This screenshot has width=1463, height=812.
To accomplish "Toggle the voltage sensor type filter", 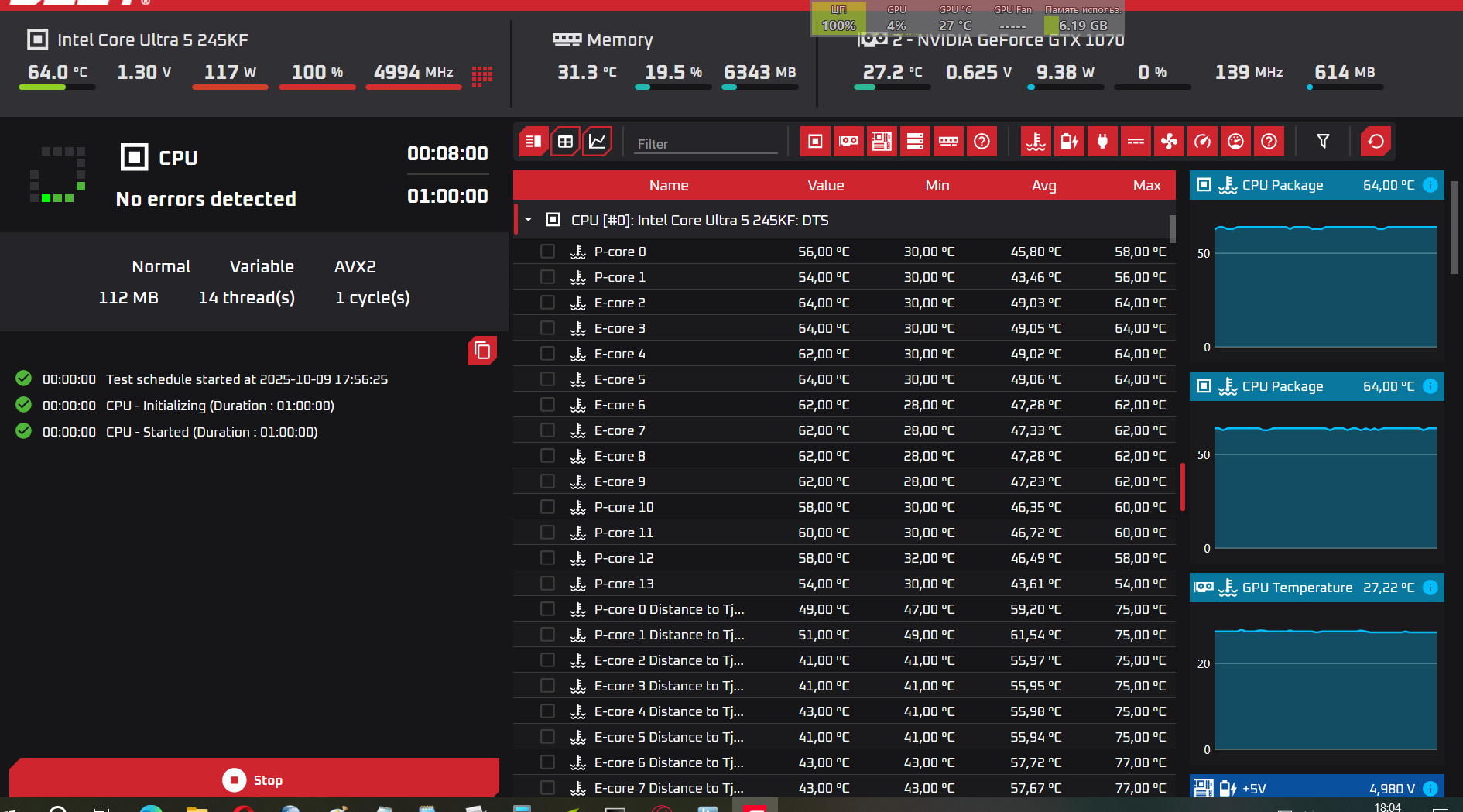I will [x=1070, y=142].
